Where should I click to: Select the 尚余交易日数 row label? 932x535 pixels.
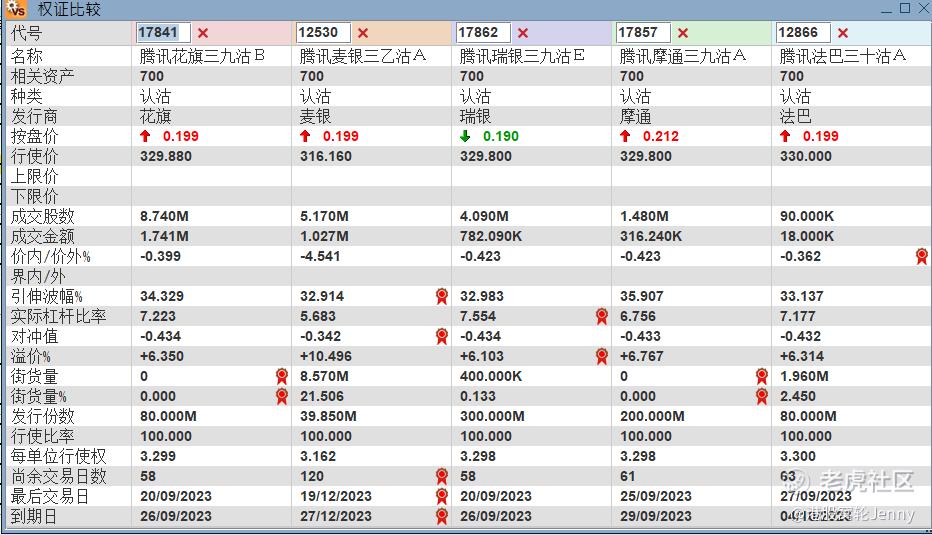coord(58,476)
